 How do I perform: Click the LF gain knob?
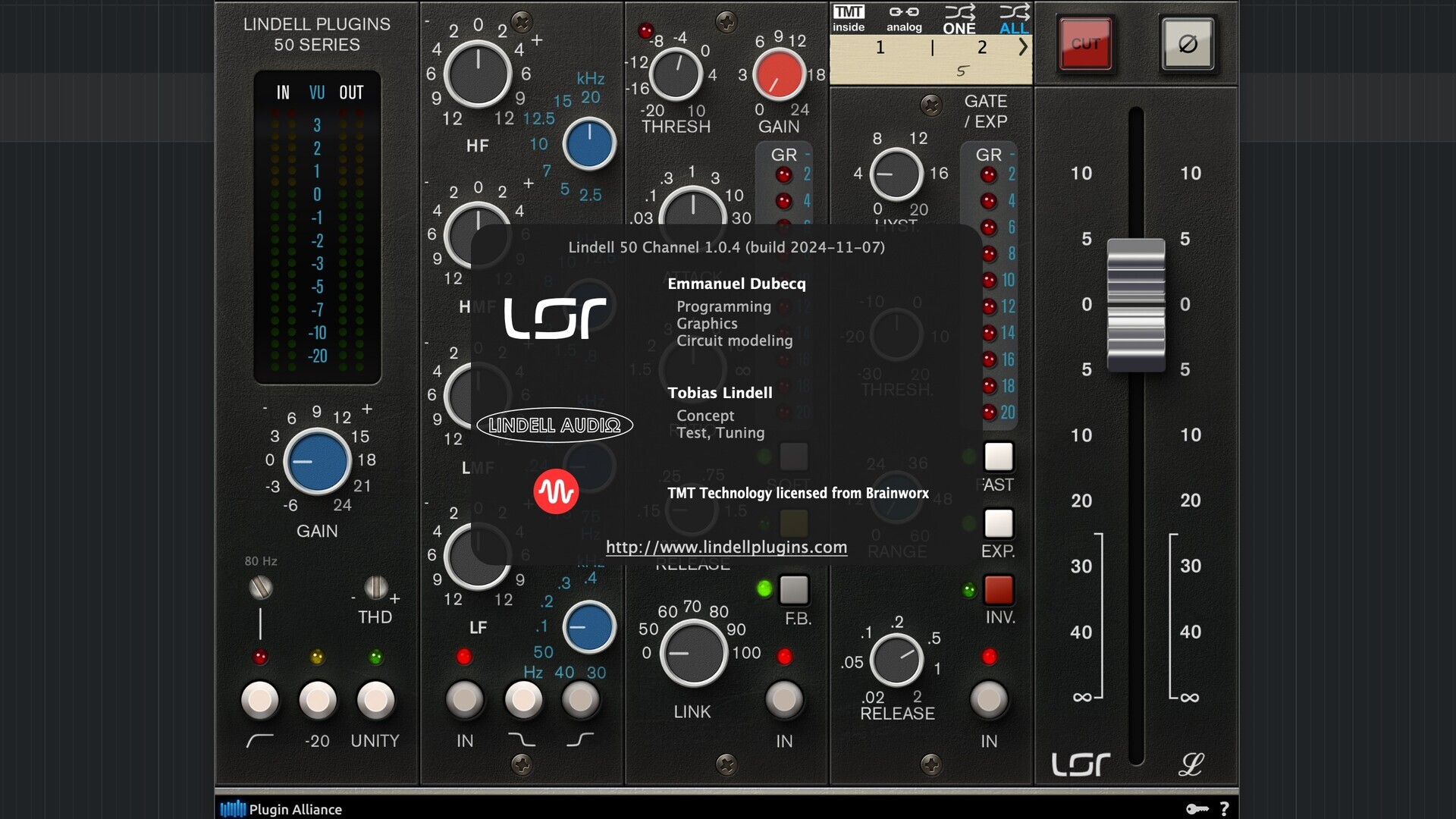(x=478, y=557)
